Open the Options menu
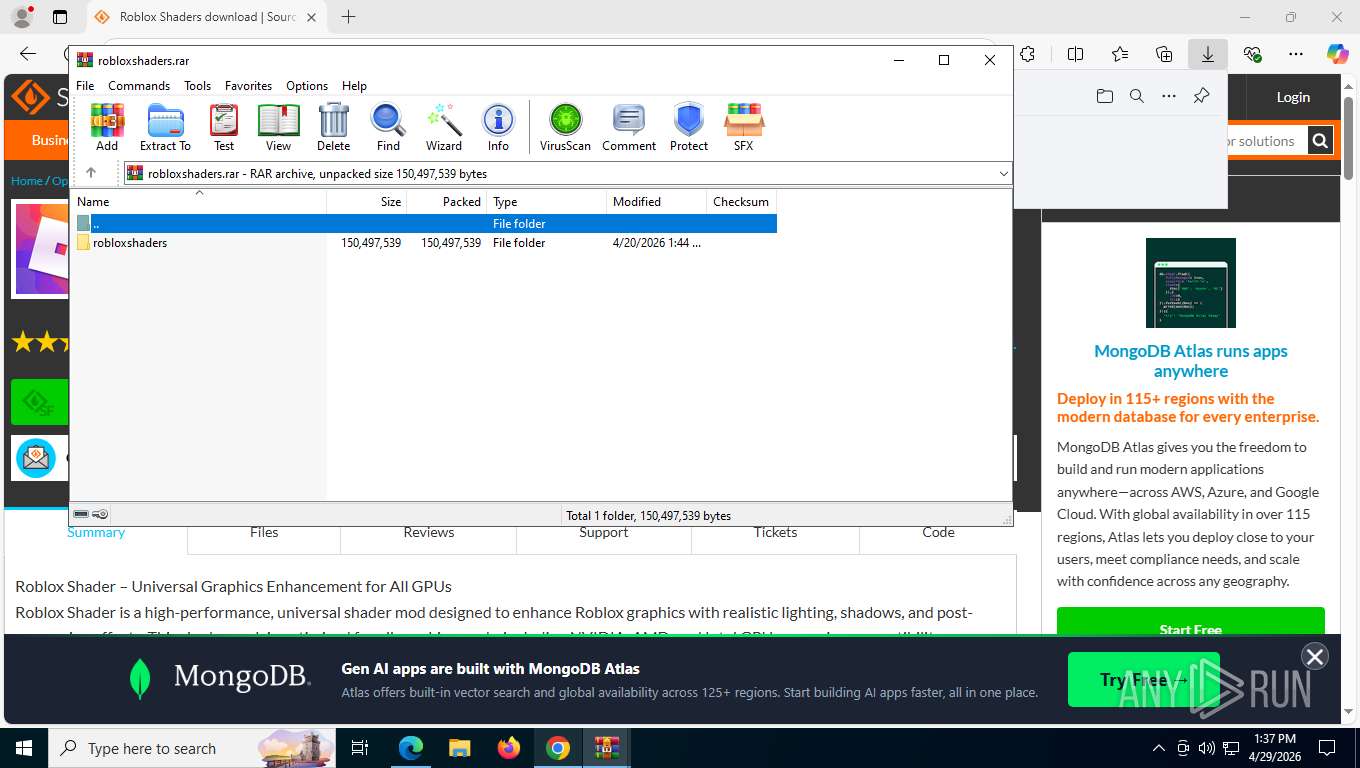1360x768 pixels. click(x=307, y=86)
